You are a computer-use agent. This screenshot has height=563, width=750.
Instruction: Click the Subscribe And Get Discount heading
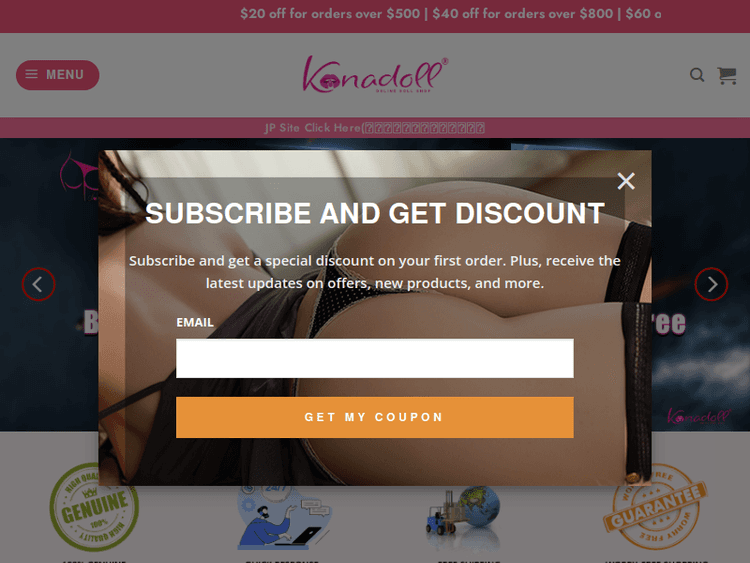pos(375,213)
